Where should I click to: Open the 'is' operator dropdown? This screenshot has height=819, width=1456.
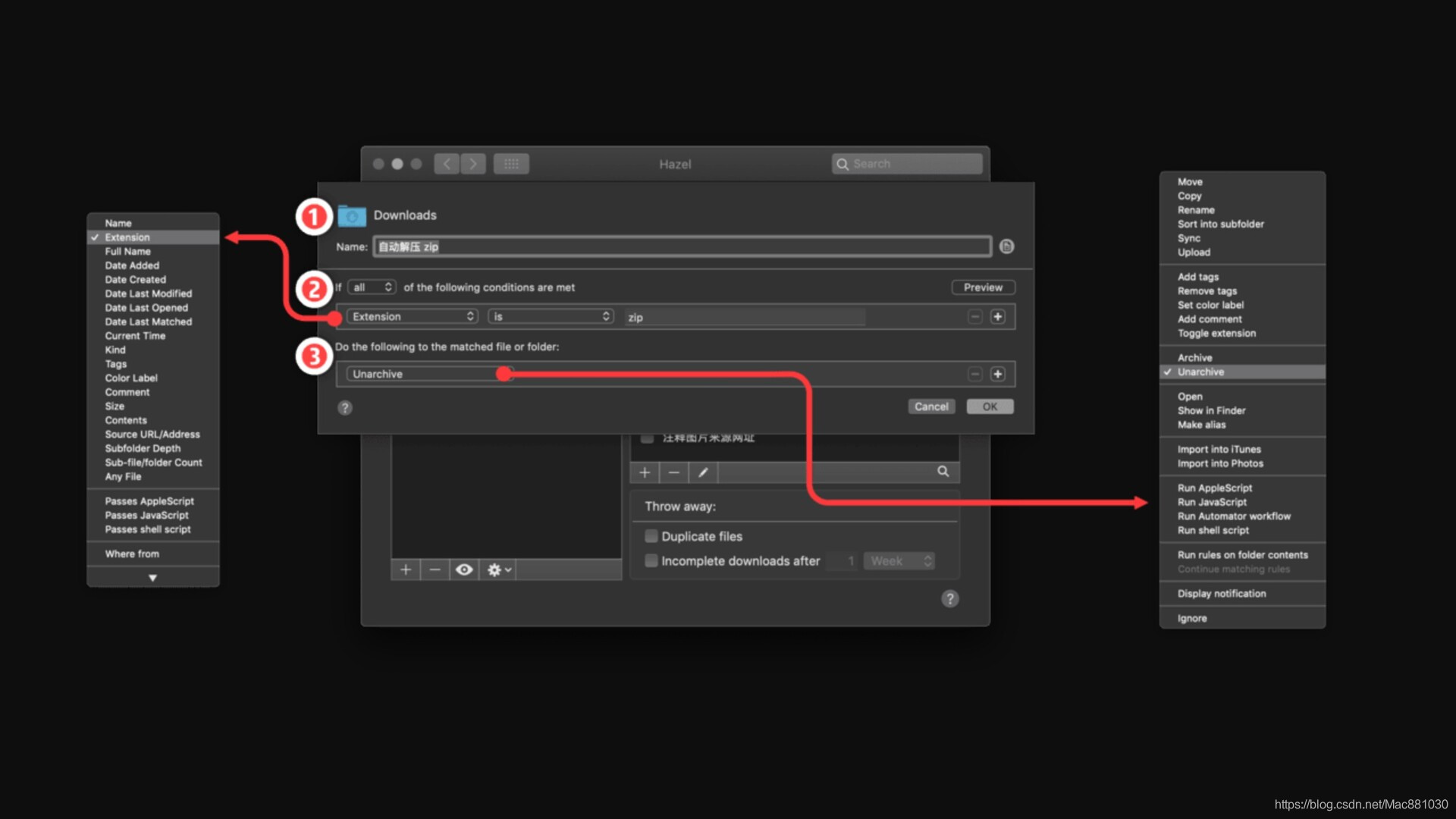tap(551, 317)
